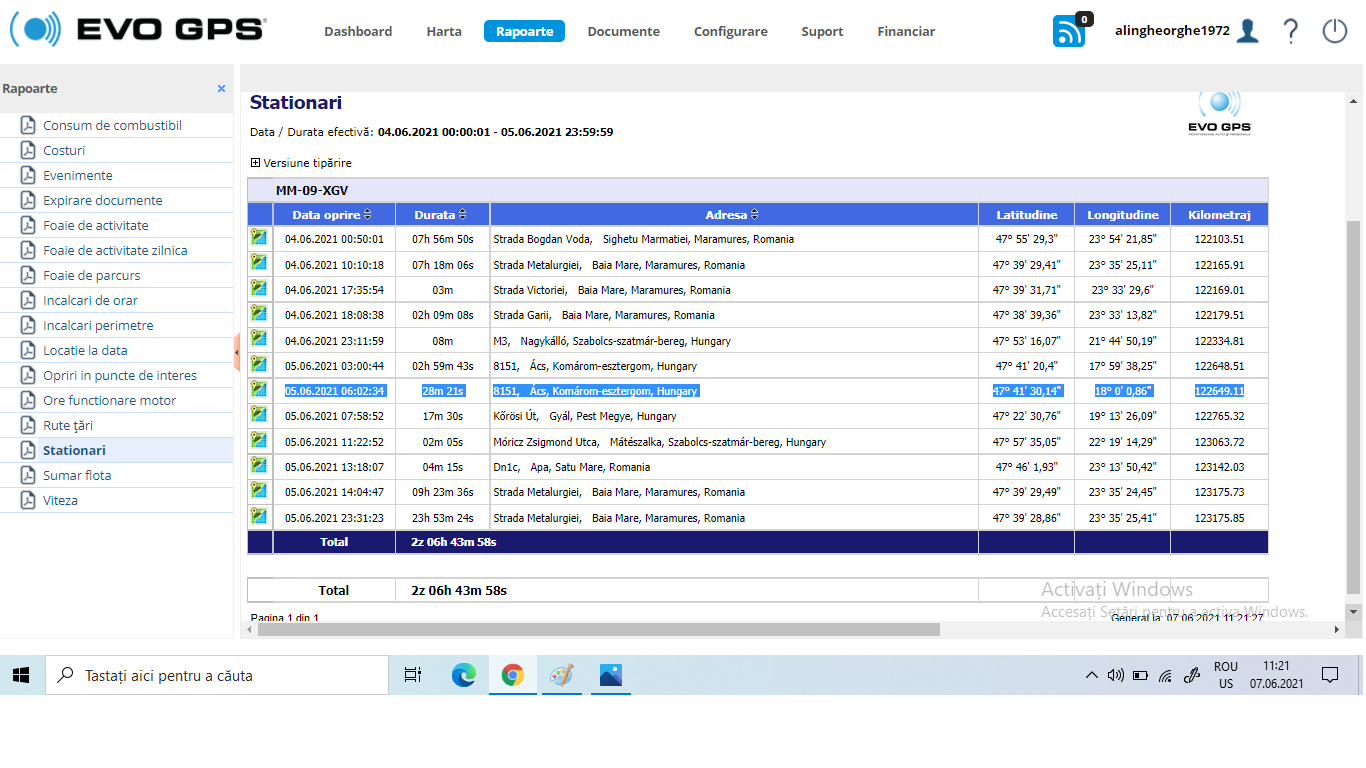Select Foaie de parcurs report
1366x768 pixels.
click(x=91, y=275)
